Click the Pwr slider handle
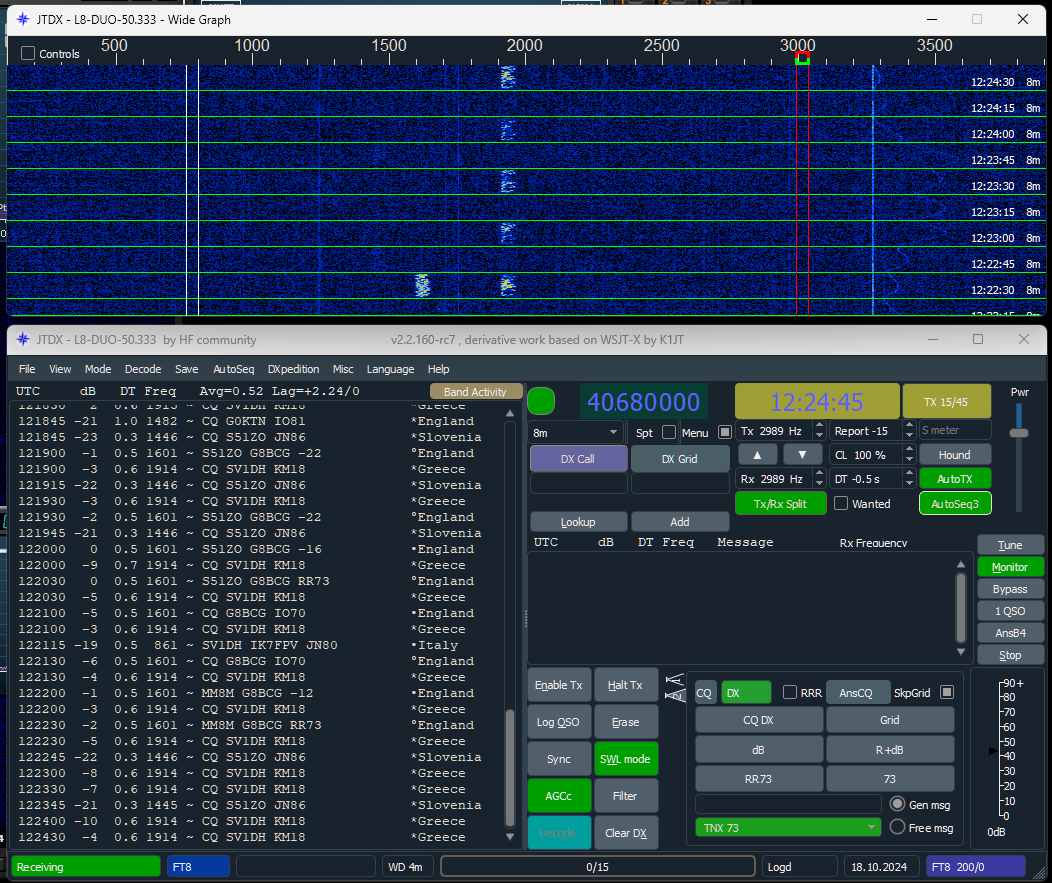 point(1019,433)
